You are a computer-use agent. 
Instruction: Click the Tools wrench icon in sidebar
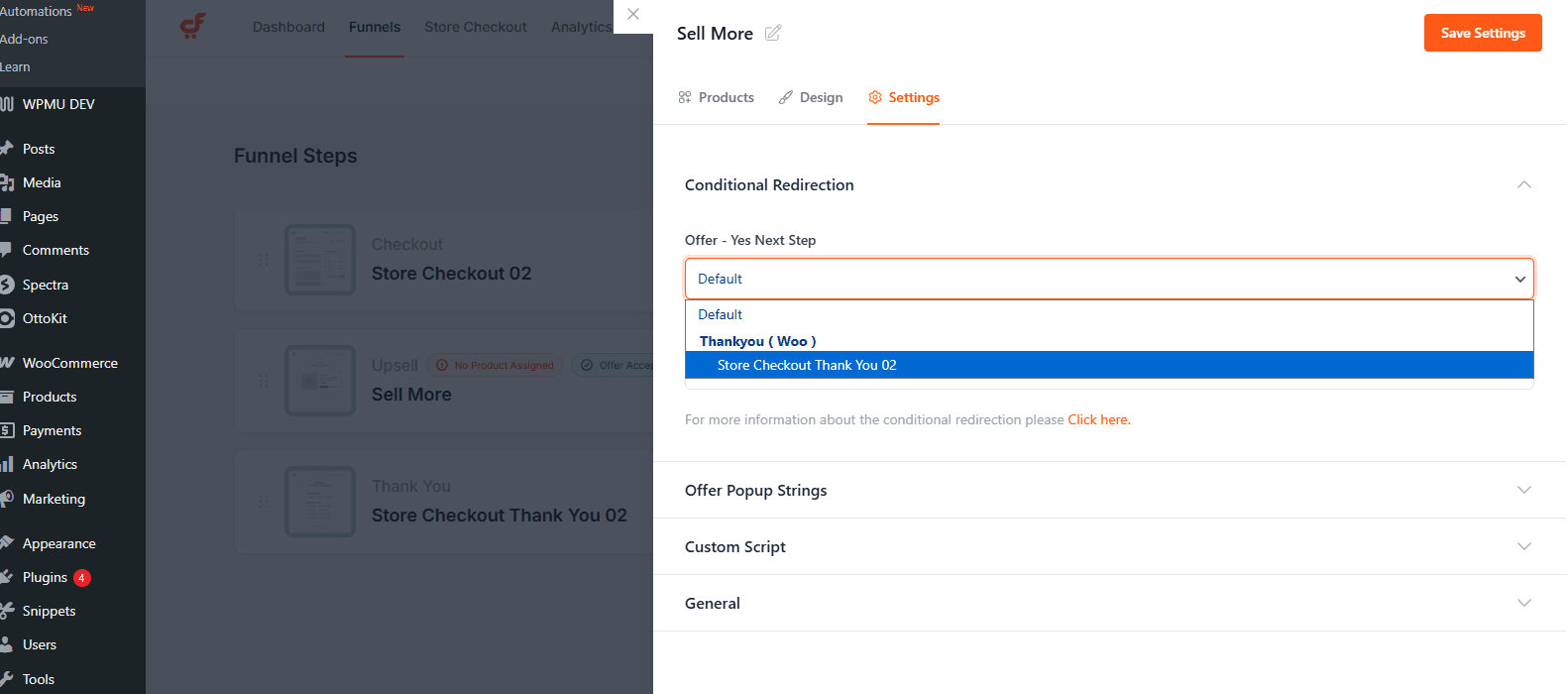pyautogui.click(x=6, y=679)
